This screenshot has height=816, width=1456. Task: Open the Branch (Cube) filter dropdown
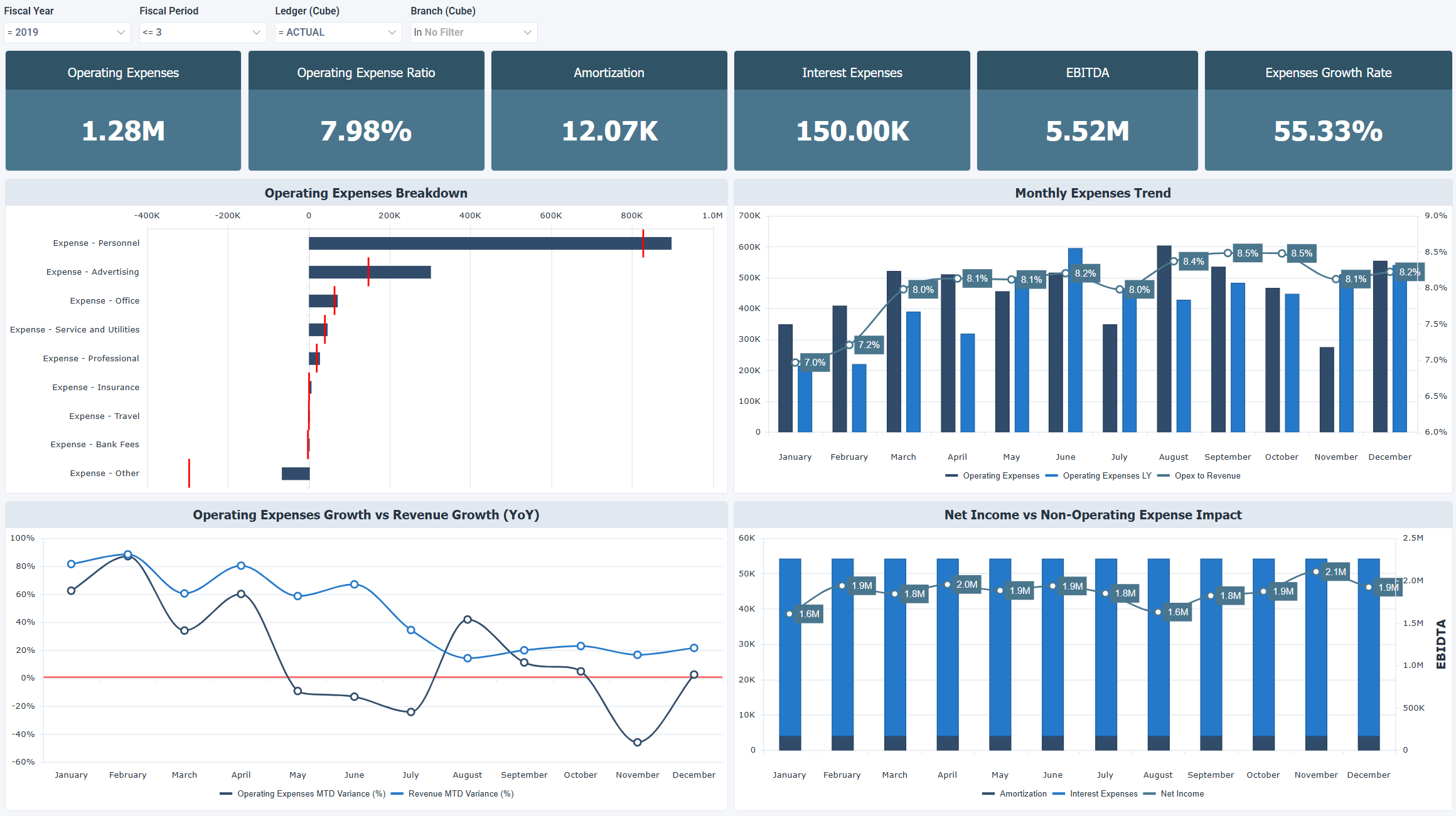473,32
